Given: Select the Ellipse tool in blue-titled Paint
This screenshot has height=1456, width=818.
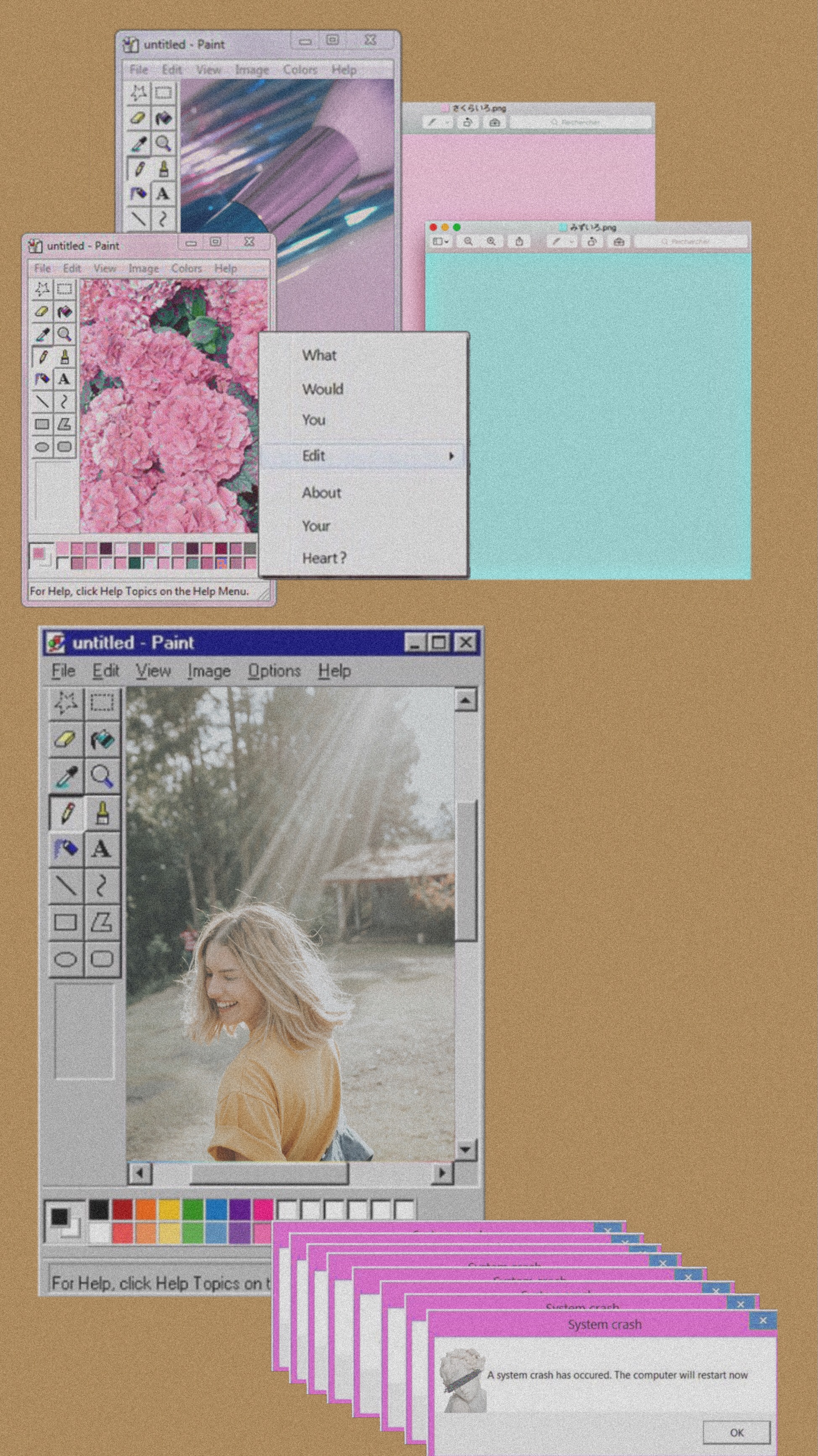Looking at the screenshot, I should click(x=66, y=959).
